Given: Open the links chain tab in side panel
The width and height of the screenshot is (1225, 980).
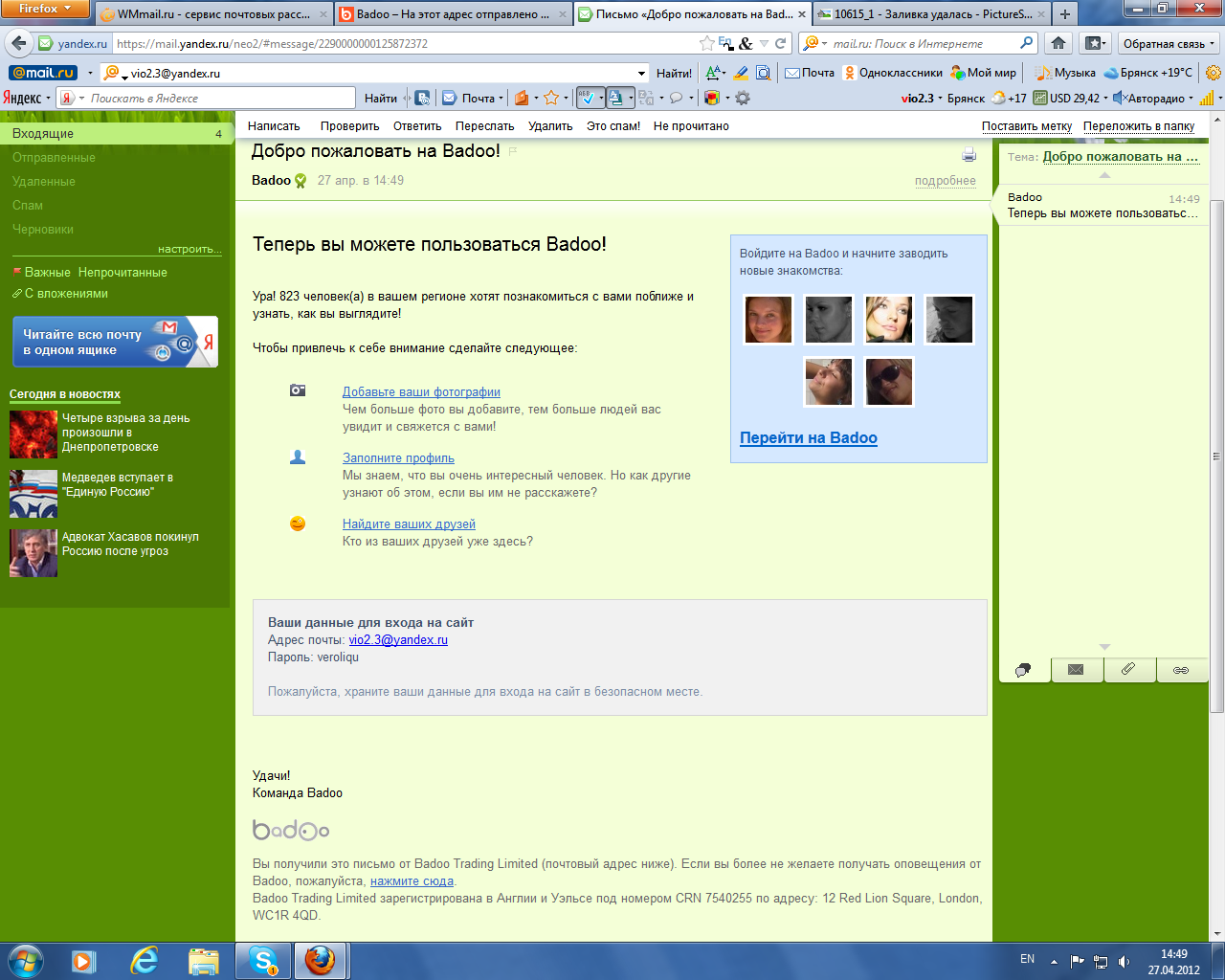Looking at the screenshot, I should 1182,670.
